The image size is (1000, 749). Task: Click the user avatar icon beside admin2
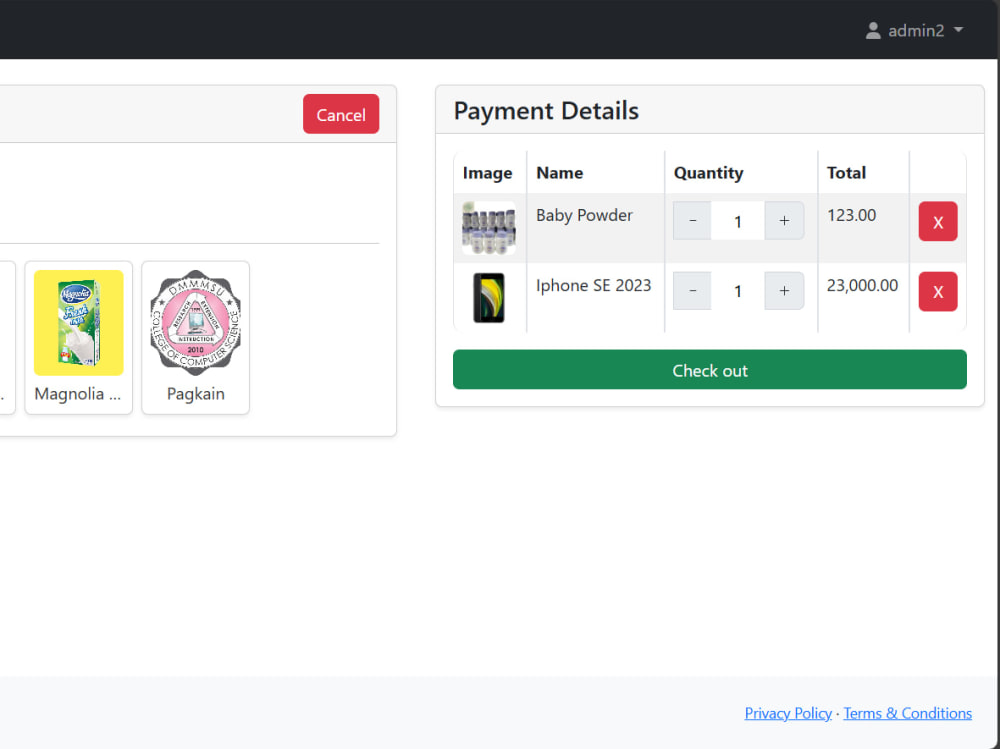(x=873, y=30)
